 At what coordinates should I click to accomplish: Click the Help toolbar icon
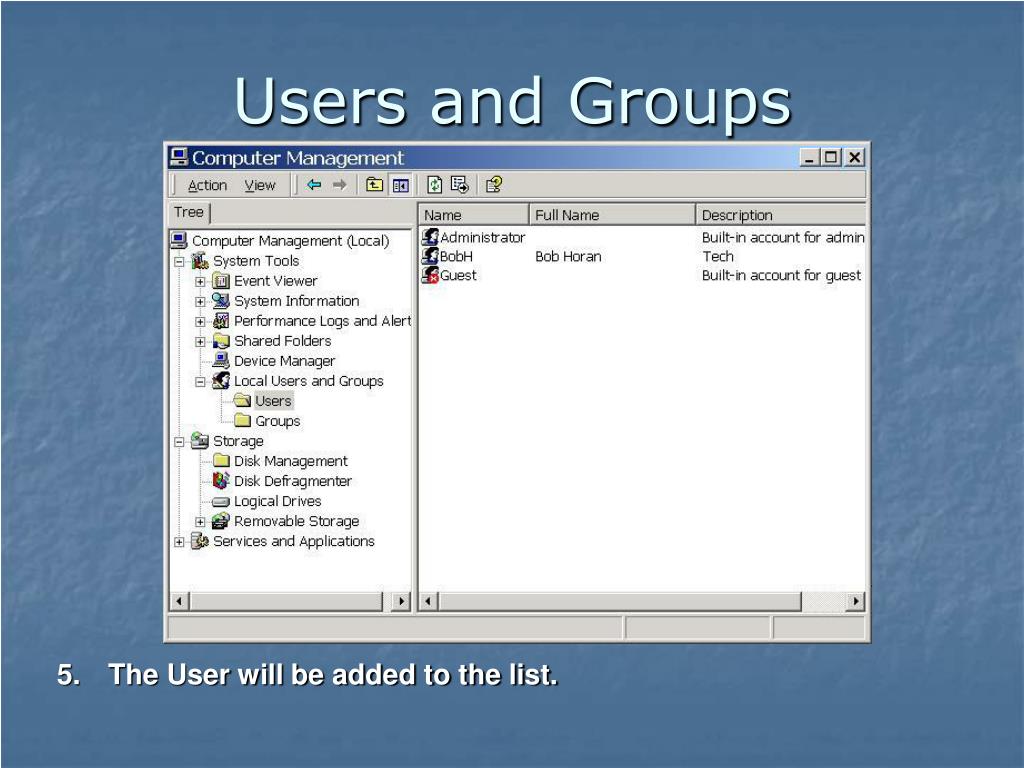coord(494,185)
